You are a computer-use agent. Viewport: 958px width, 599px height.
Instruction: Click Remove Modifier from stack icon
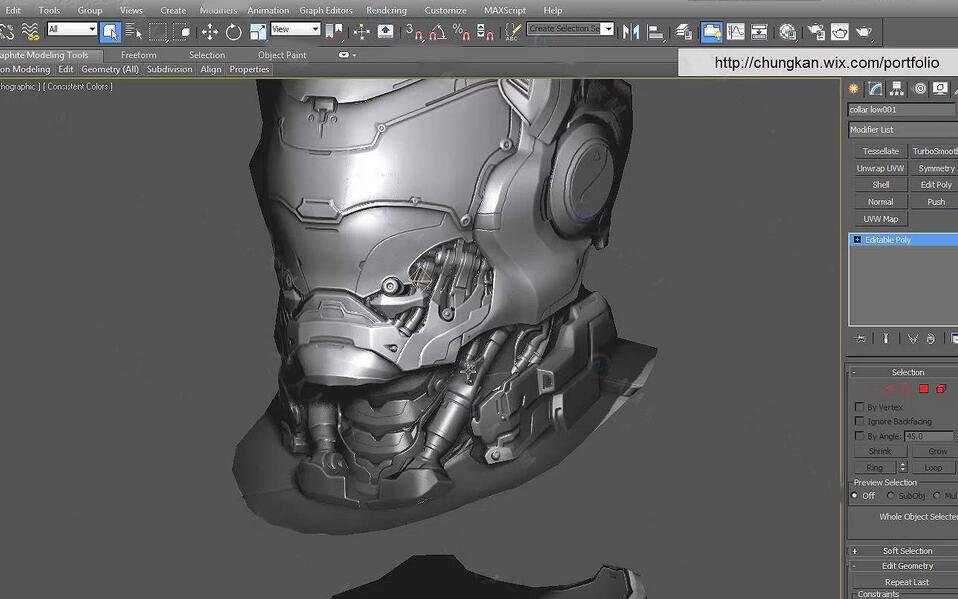tap(931, 338)
